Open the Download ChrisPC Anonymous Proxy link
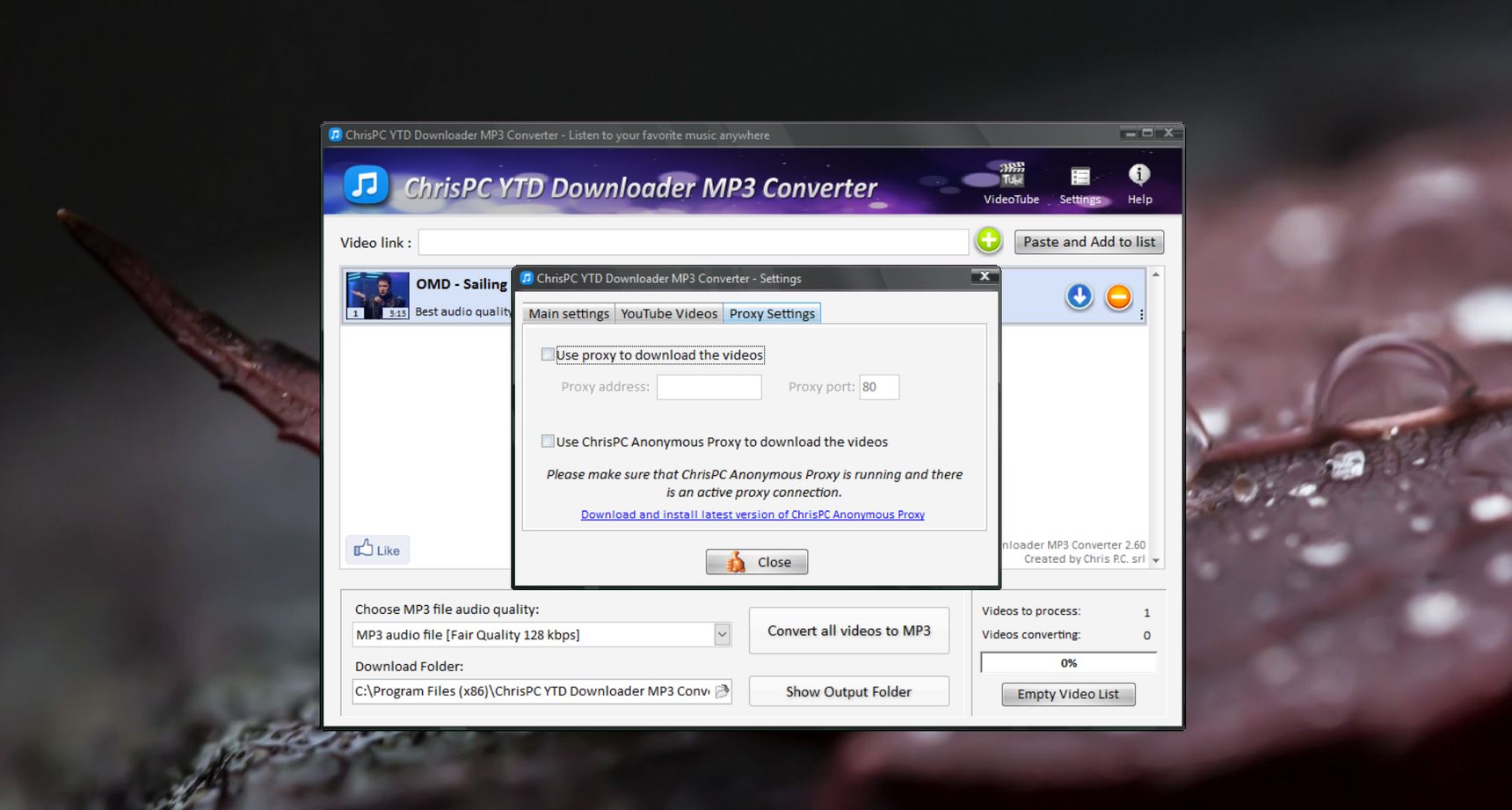The width and height of the screenshot is (1512, 810). click(x=752, y=514)
